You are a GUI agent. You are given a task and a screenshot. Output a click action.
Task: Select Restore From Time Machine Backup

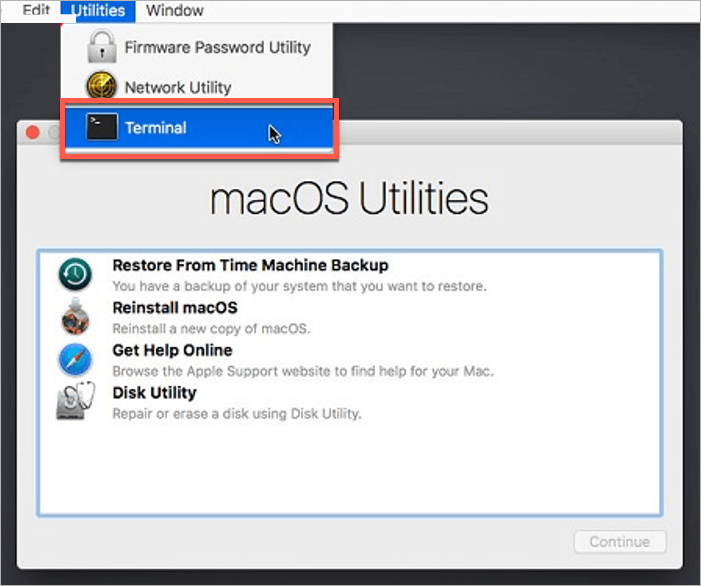point(250,265)
